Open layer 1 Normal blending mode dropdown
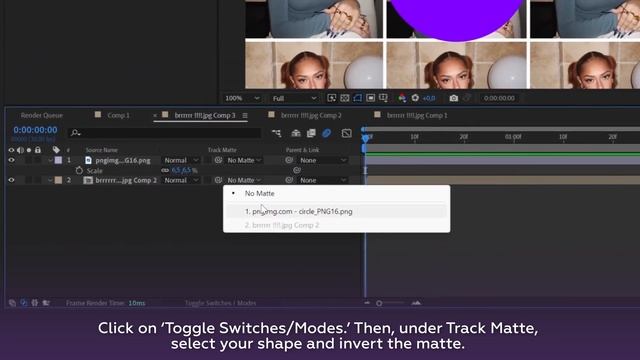Screen dimensions: 640x360 tap(181, 160)
